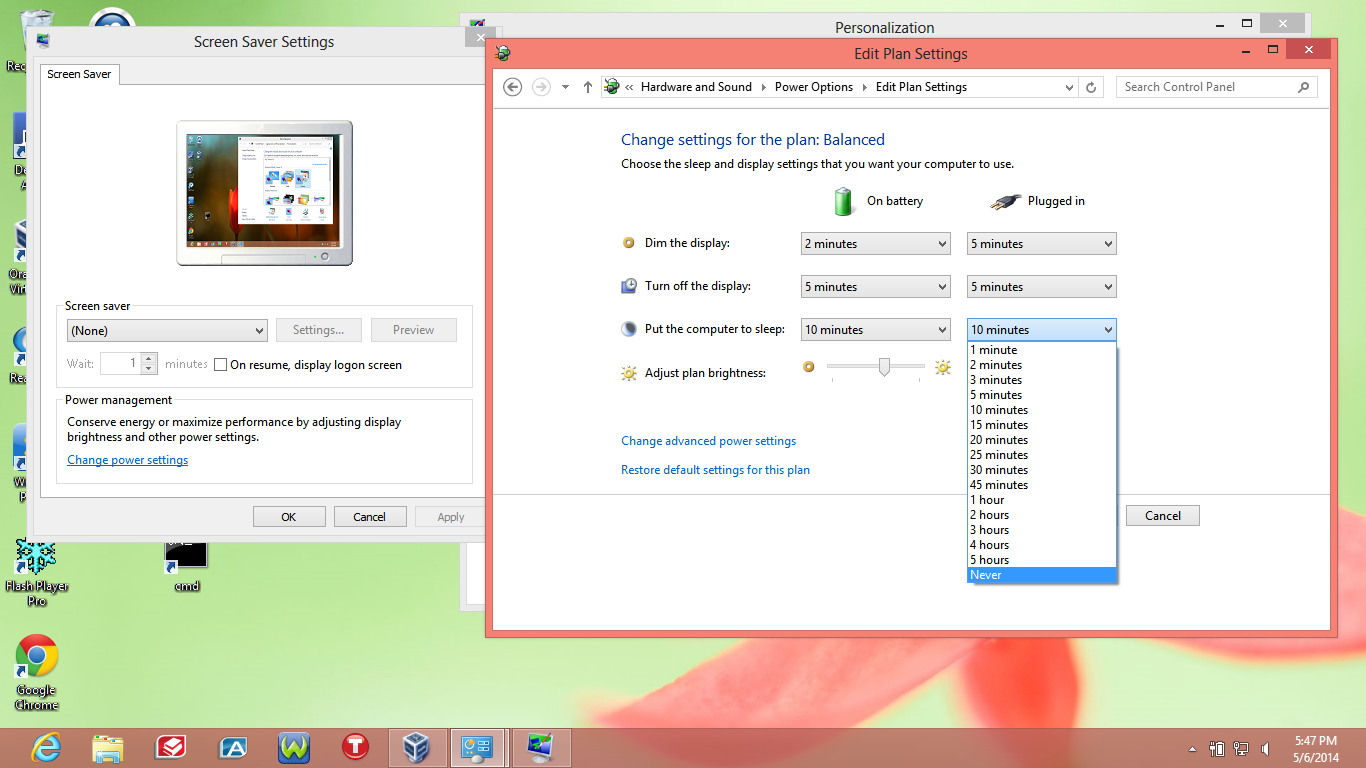Open VirtualBox from the taskbar
The height and width of the screenshot is (768, 1366).
click(x=416, y=747)
